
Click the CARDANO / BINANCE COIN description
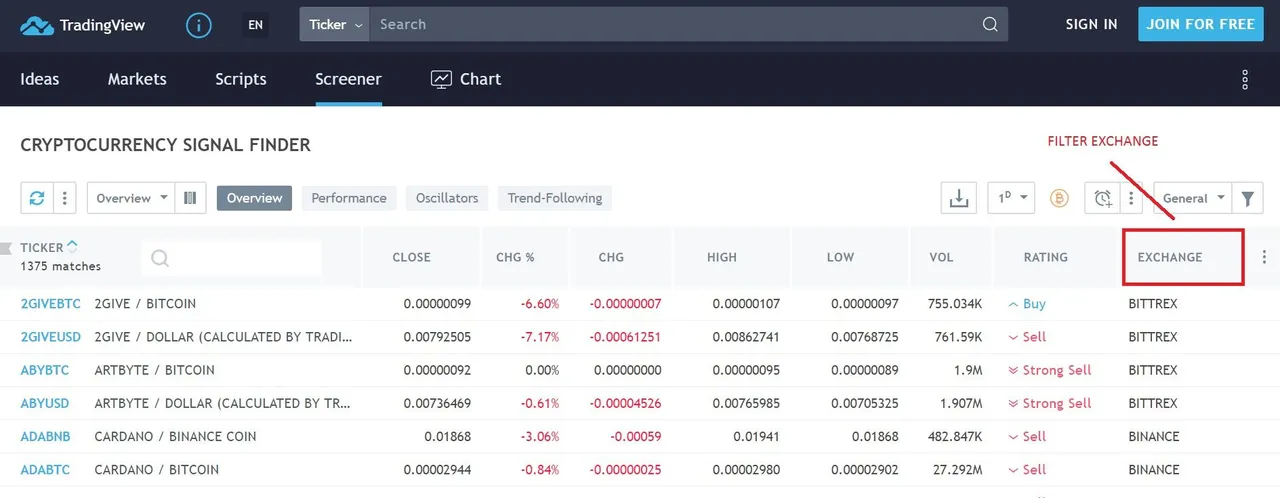point(175,436)
